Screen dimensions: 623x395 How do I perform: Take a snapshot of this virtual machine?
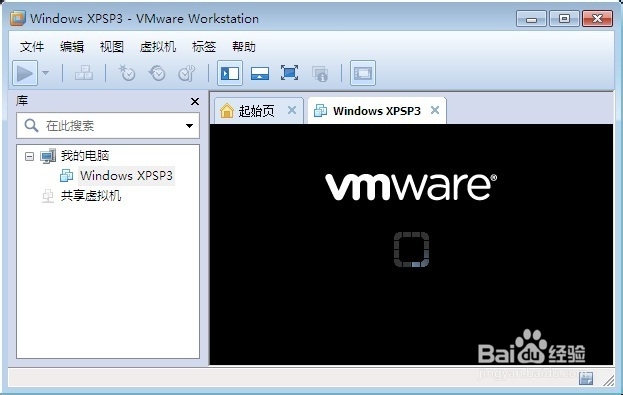coord(127,73)
